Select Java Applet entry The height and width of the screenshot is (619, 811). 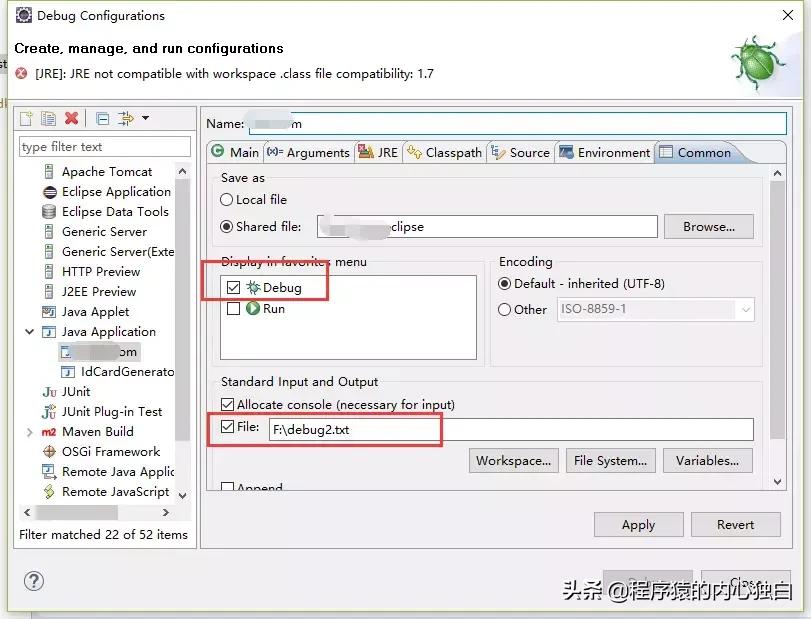tap(95, 312)
